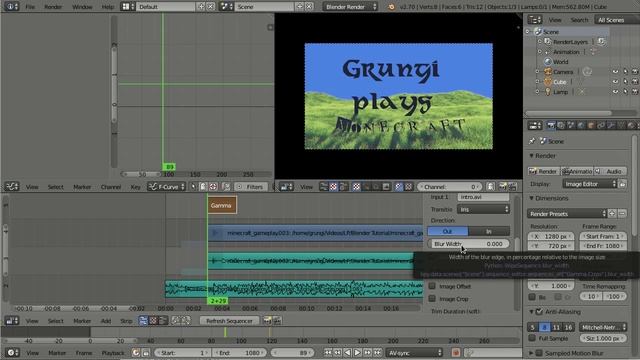Click the World icon in outliner

point(548,62)
